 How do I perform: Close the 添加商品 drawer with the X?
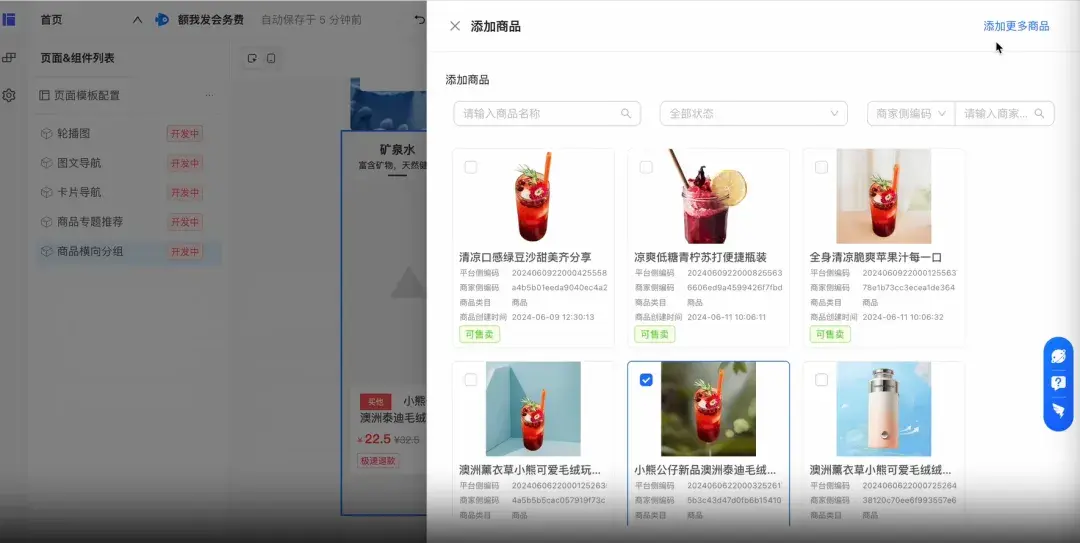(455, 26)
